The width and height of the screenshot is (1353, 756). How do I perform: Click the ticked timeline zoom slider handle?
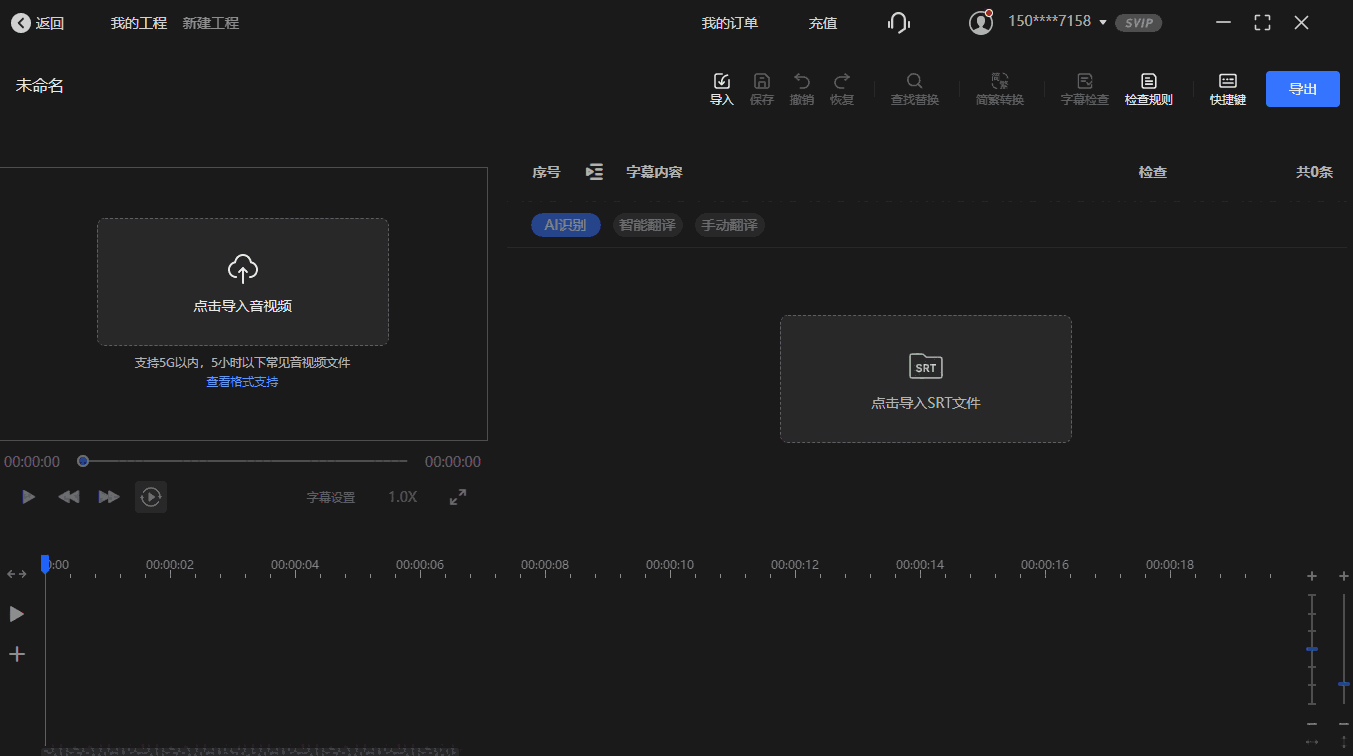[x=1312, y=649]
